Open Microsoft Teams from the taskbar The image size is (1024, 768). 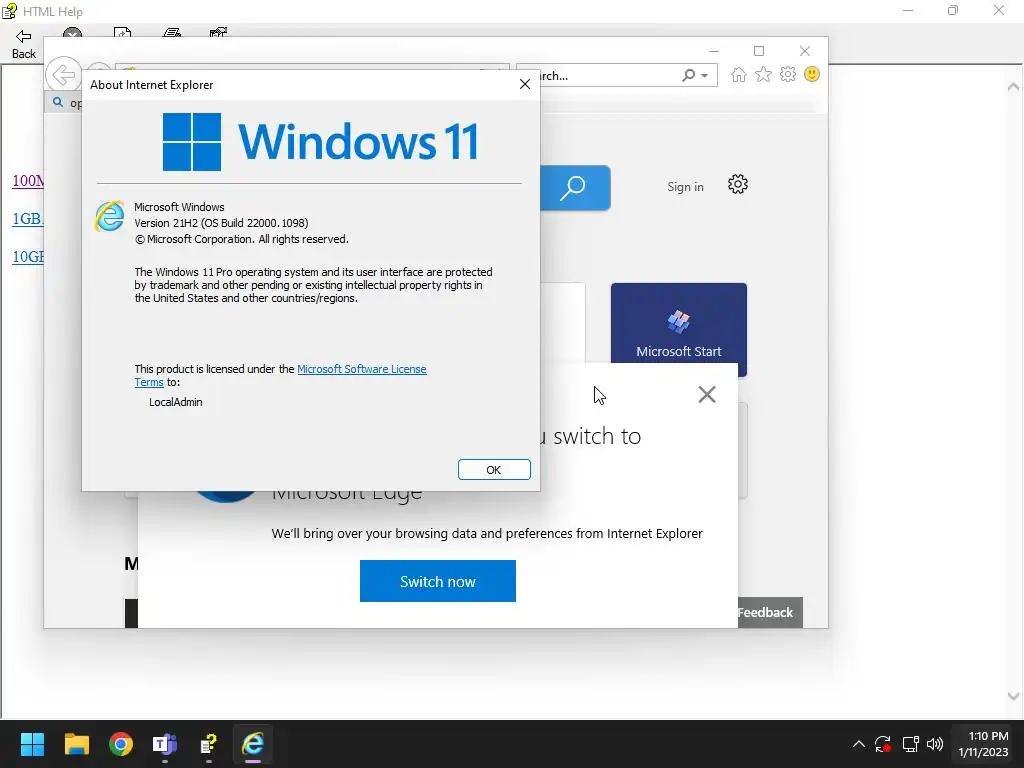point(165,744)
